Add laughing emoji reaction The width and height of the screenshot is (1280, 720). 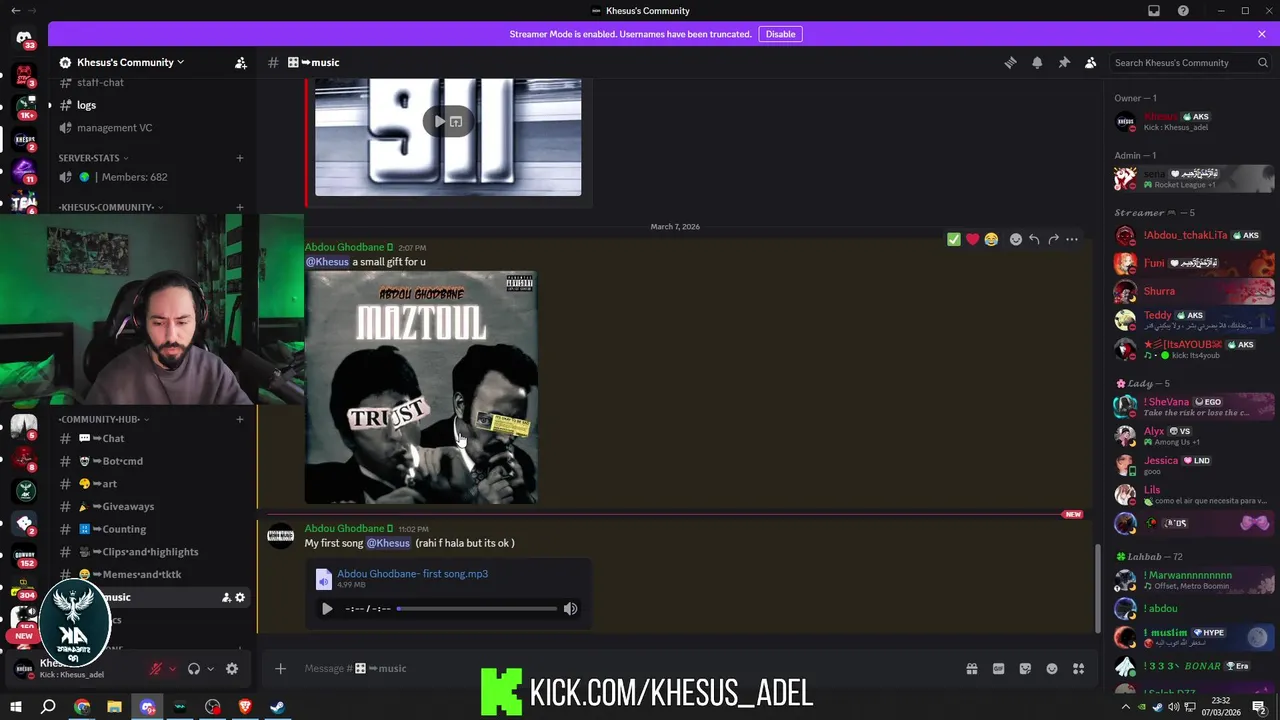pyautogui.click(x=991, y=239)
